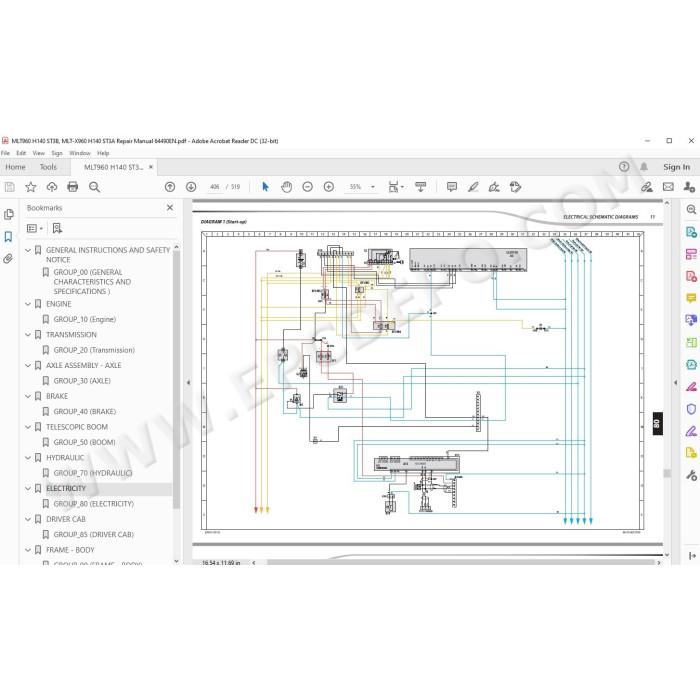The height and width of the screenshot is (700, 700).
Task: Collapse the left navigation pane arrow
Action: point(188,383)
